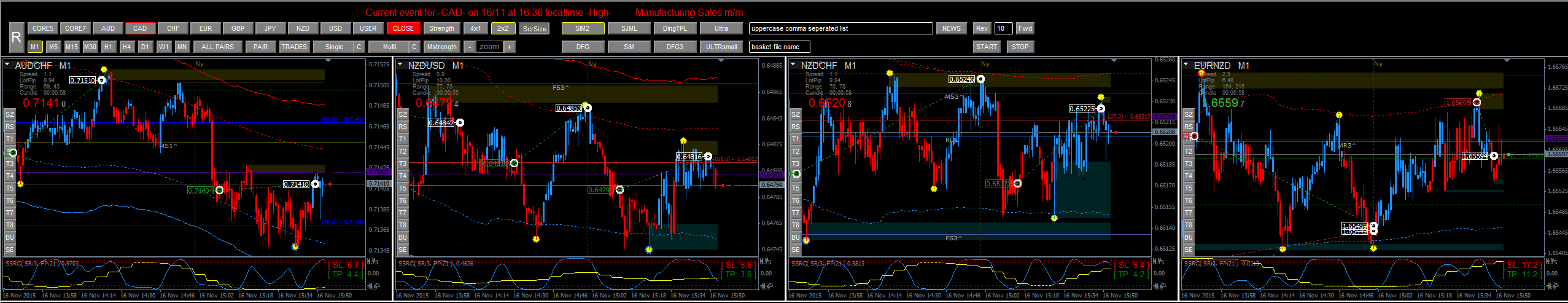
Task: Click the uppercase comma separated list field
Action: pos(840,28)
